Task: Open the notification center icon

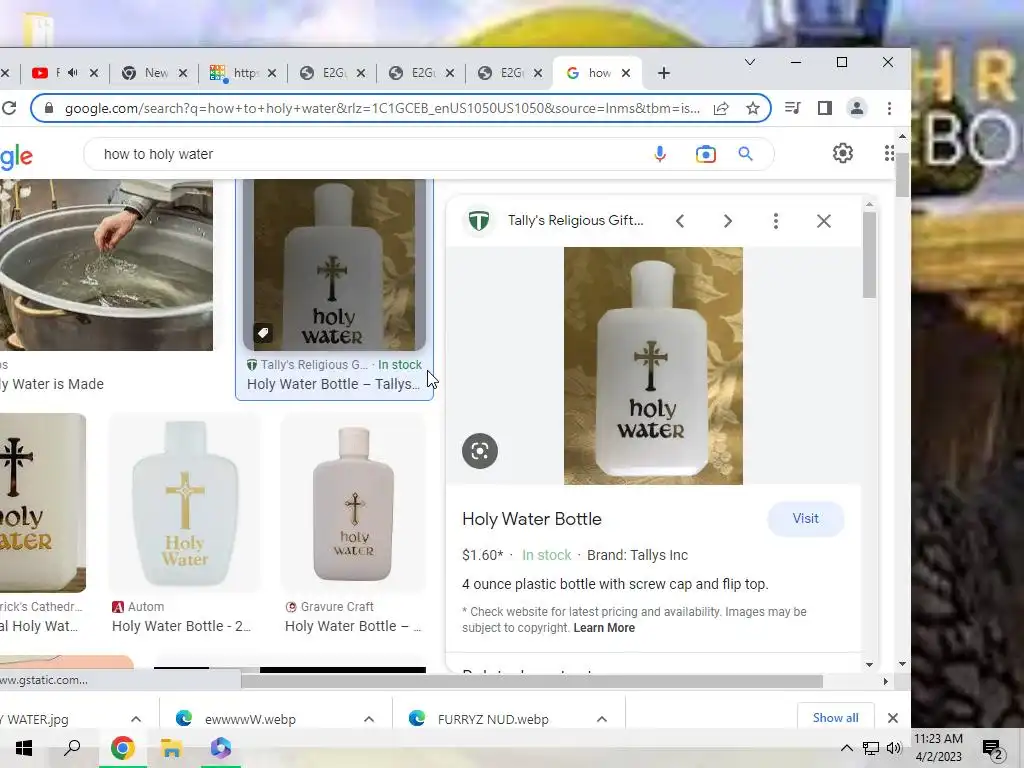Action: (x=992, y=749)
